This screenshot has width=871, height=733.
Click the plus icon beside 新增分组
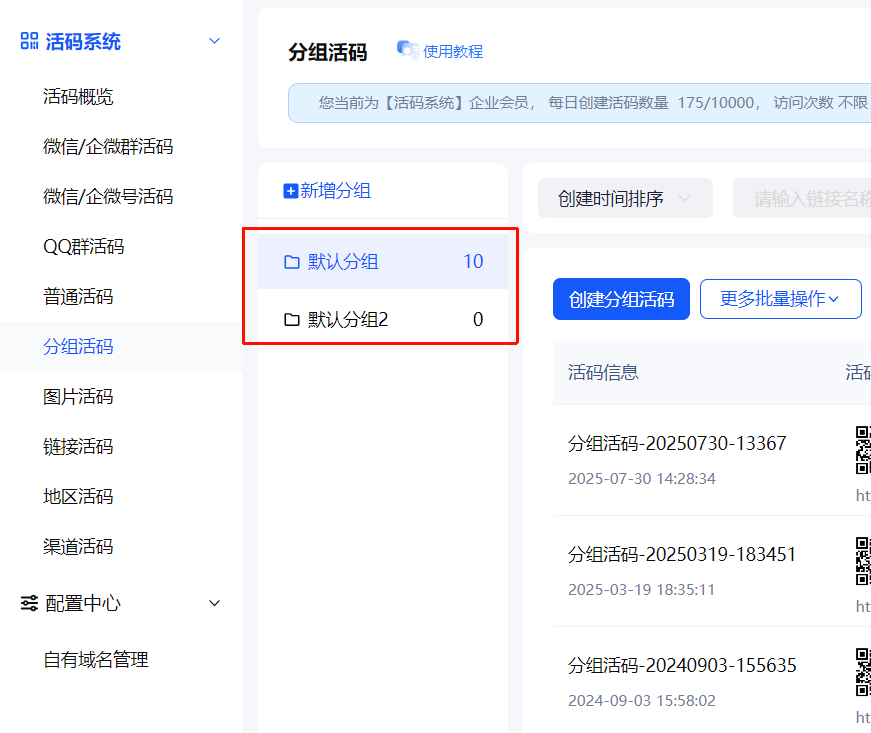pos(290,191)
